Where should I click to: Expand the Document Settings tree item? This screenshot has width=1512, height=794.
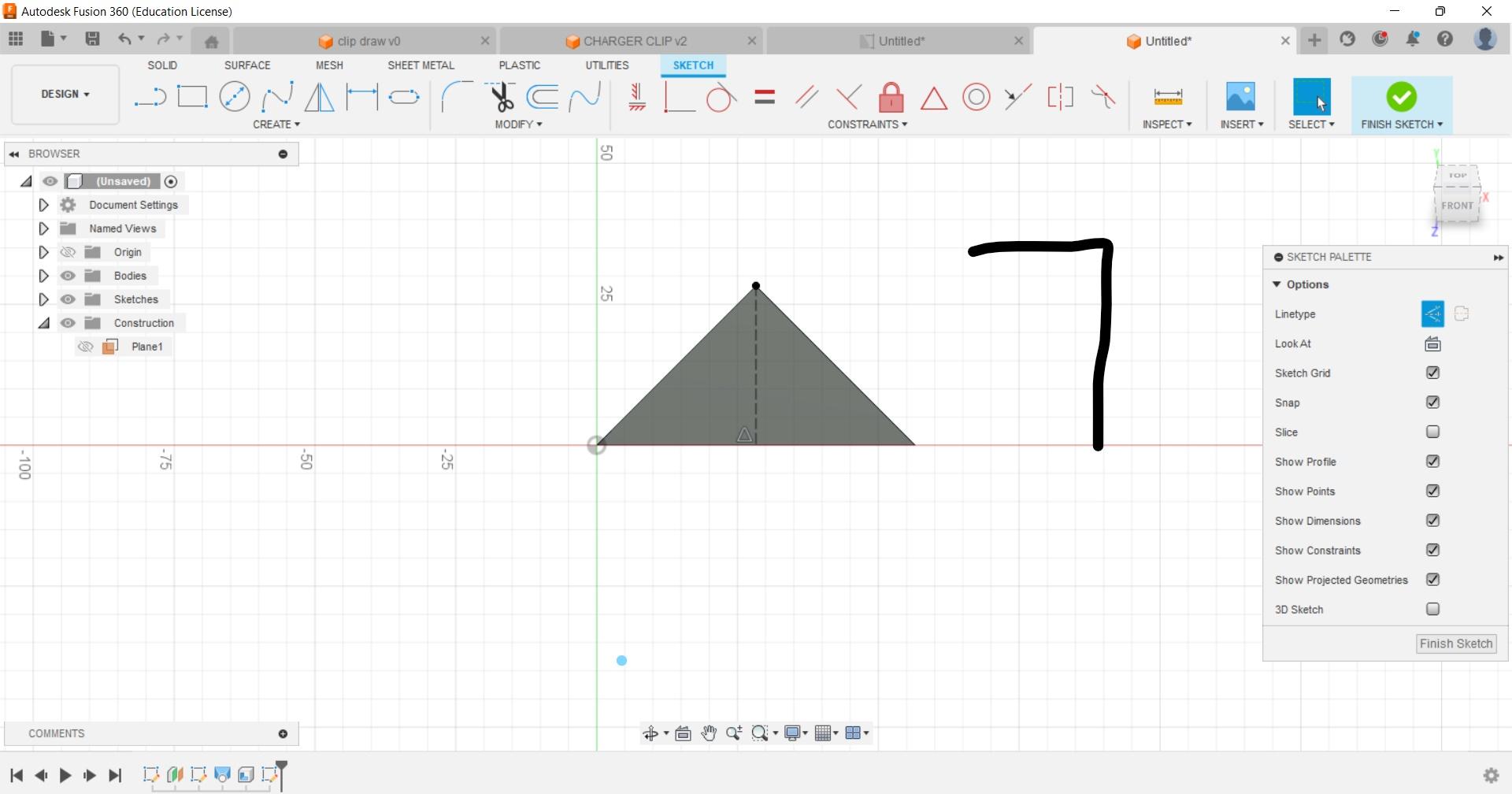[x=43, y=205]
